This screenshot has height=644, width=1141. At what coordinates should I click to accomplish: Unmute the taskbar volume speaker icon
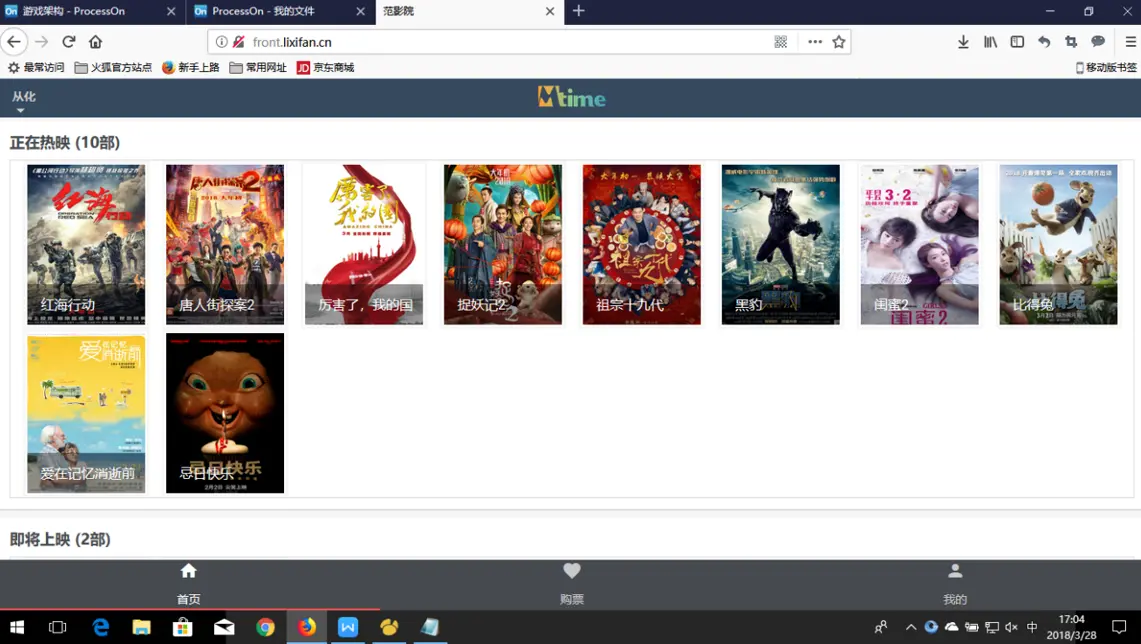(1011, 627)
